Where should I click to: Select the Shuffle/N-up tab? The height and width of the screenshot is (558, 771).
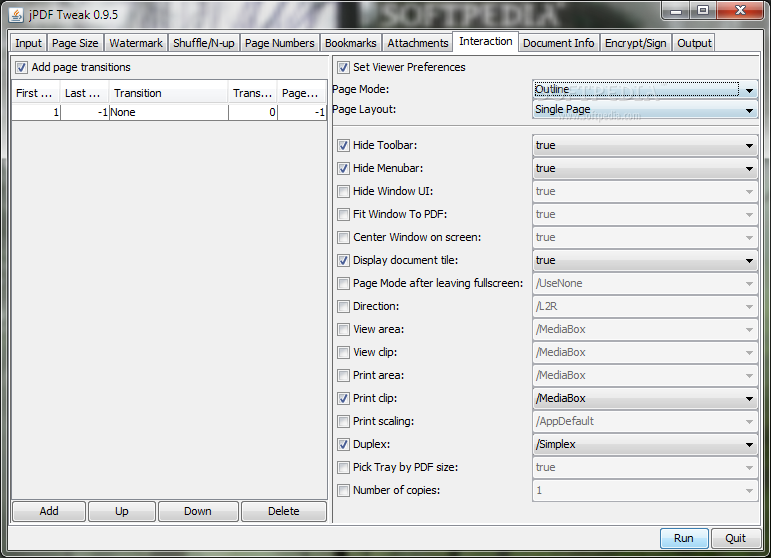tap(204, 43)
